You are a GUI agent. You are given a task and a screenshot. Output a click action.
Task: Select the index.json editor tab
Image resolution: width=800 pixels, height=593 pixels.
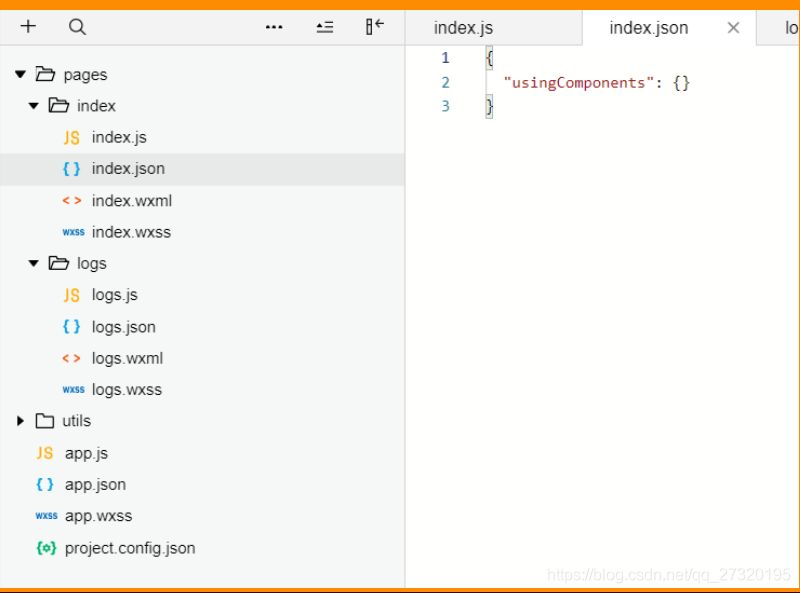(x=648, y=28)
